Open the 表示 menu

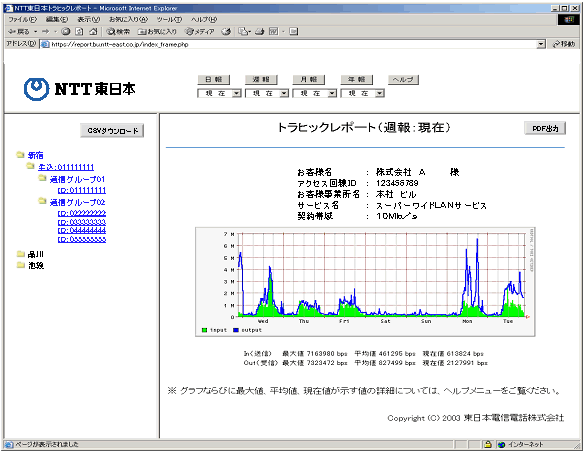coord(88,19)
